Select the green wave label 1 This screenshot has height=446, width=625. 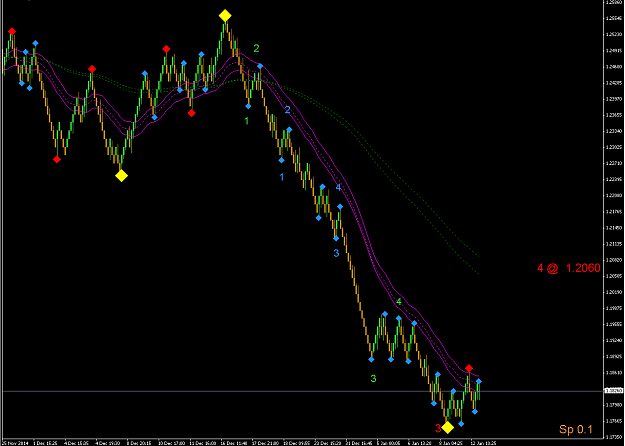[x=247, y=121]
